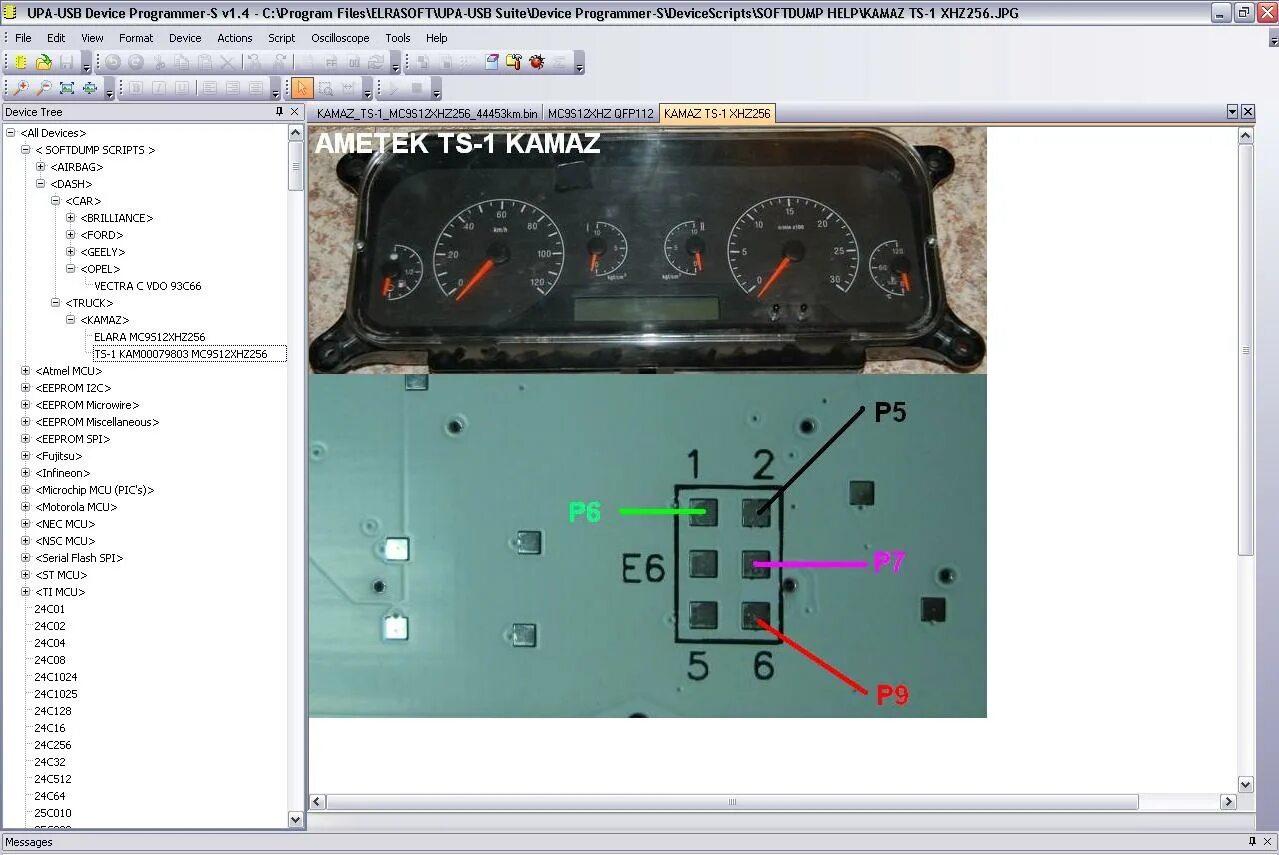Collapse the <DASH> tree node
1279x855 pixels.
click(x=41, y=184)
